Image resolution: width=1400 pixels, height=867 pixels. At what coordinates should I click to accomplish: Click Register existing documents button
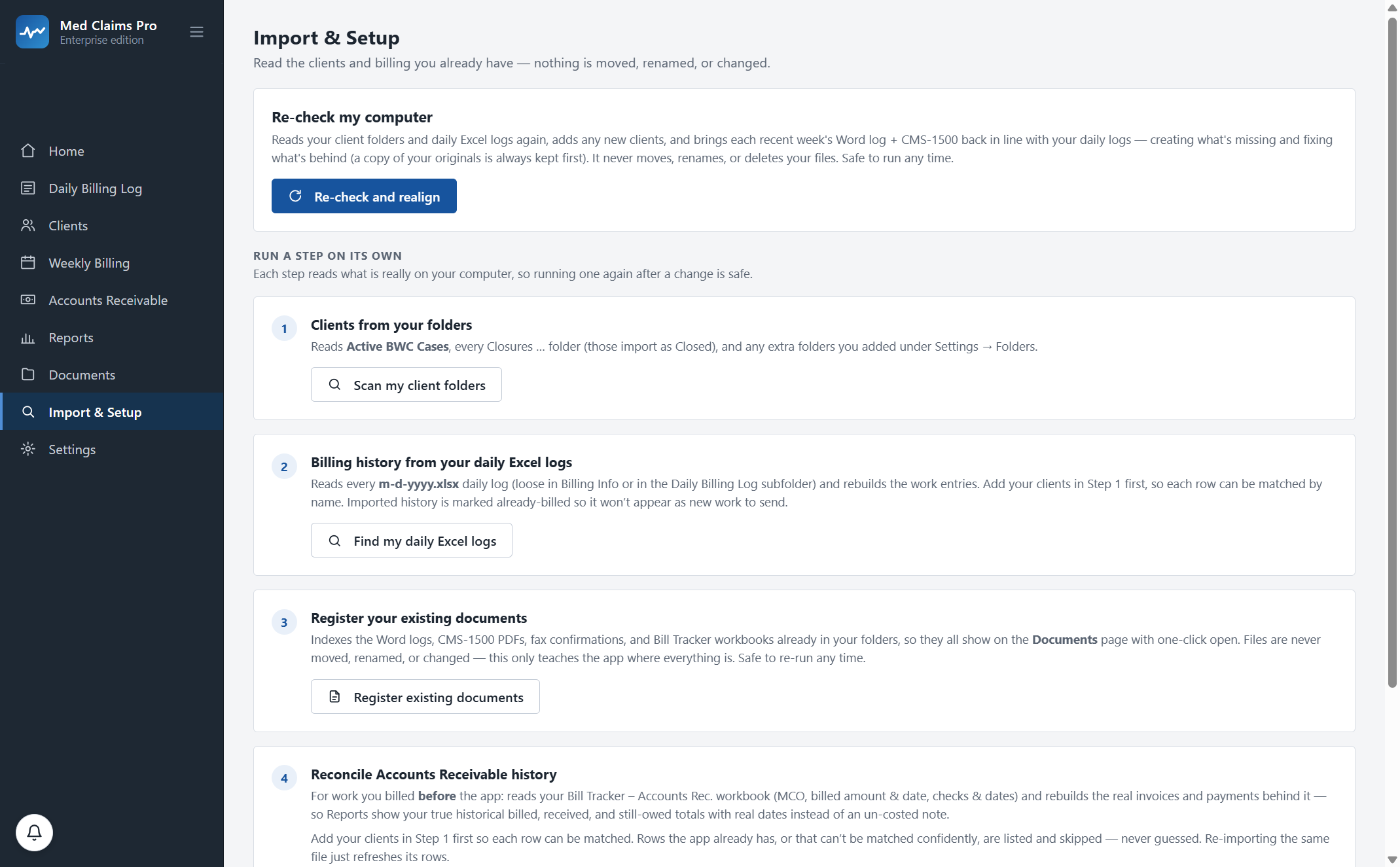[x=425, y=697]
